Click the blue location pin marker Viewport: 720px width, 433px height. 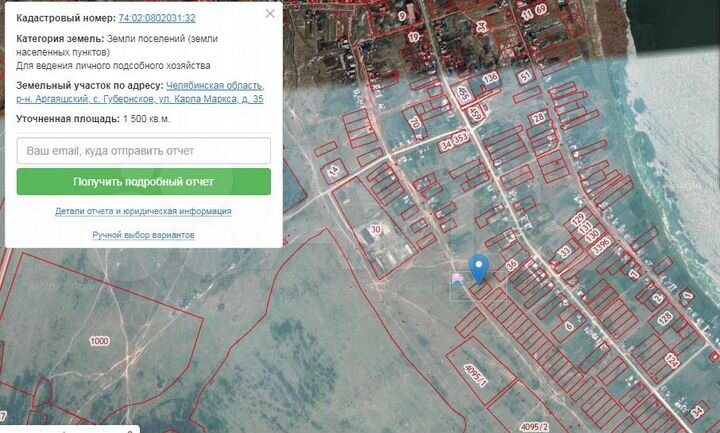[480, 267]
